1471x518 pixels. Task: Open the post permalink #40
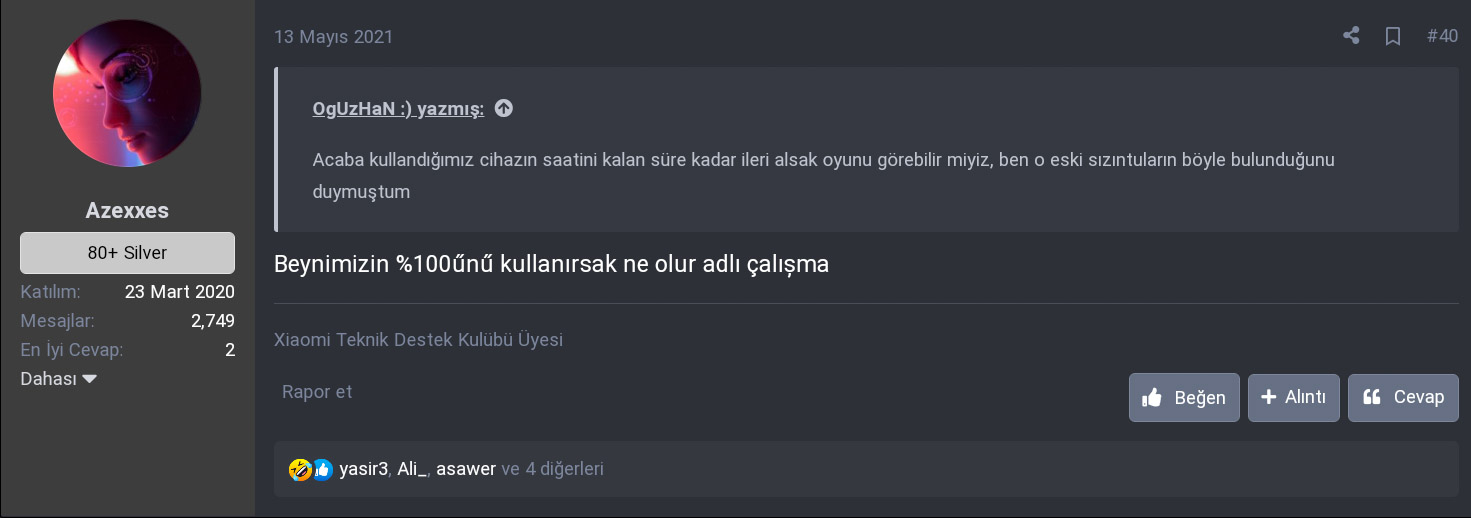[1442, 36]
